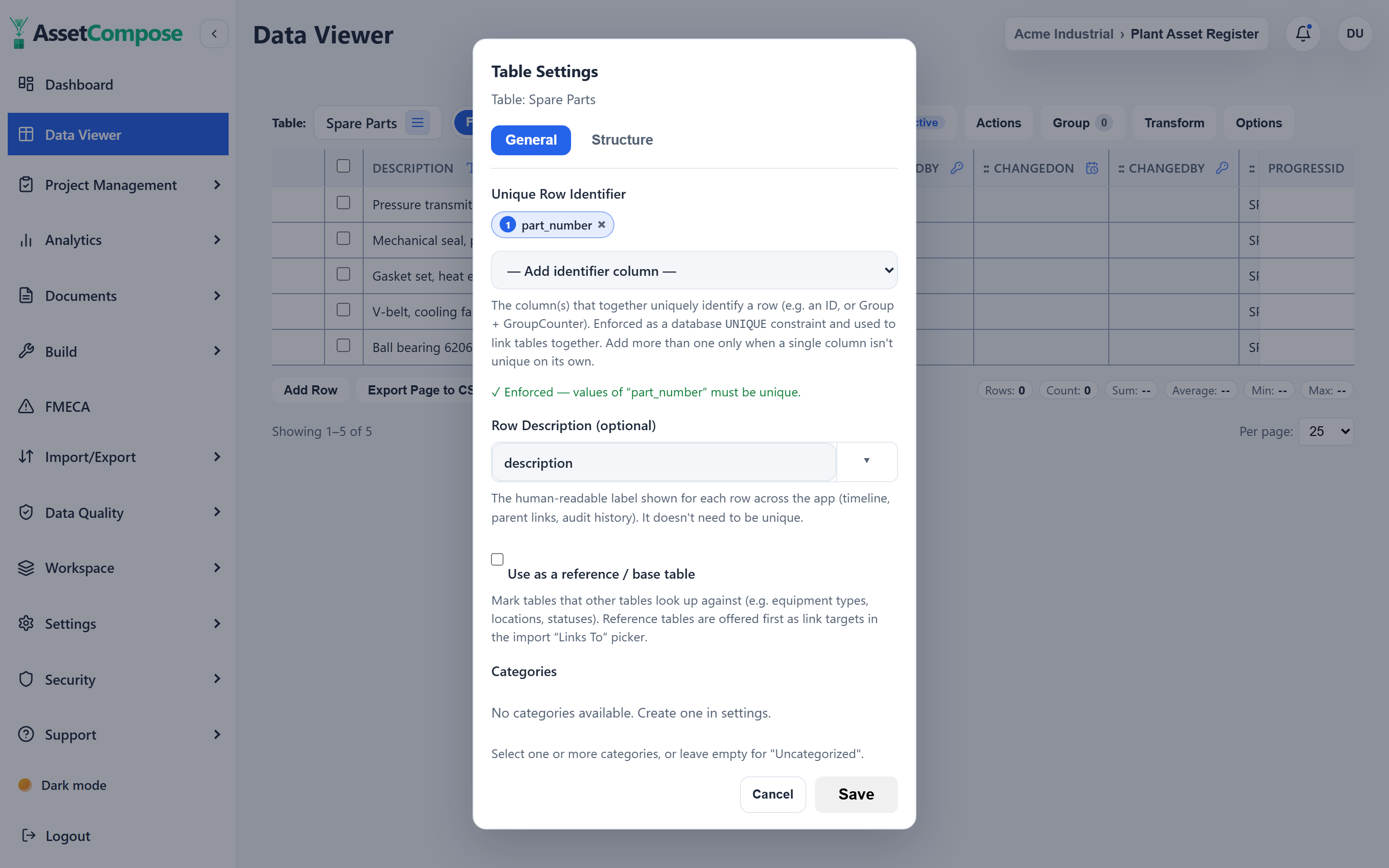Open the Actions menu button
This screenshot has height=868, width=1389.
(998, 123)
